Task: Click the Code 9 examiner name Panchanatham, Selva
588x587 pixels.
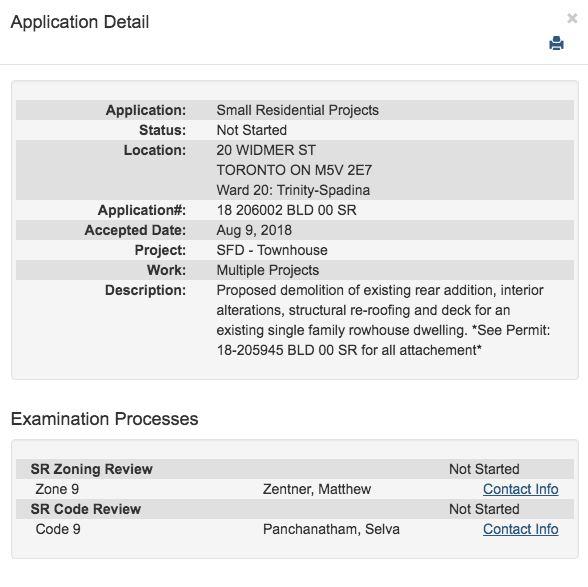Action: pos(331,529)
